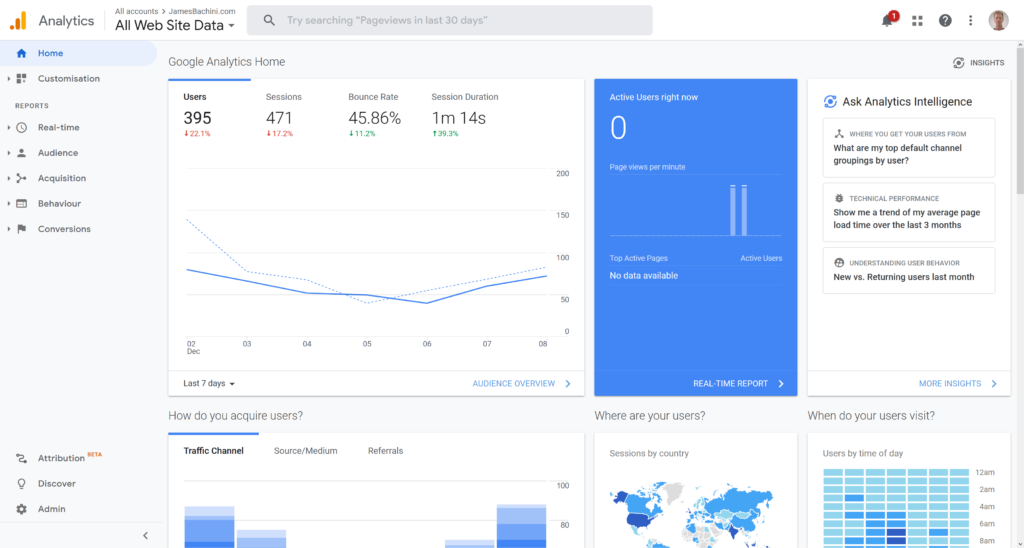Viewport: 1024px width, 548px height.
Task: Expand the Conversions reports arrow
Action: point(9,229)
